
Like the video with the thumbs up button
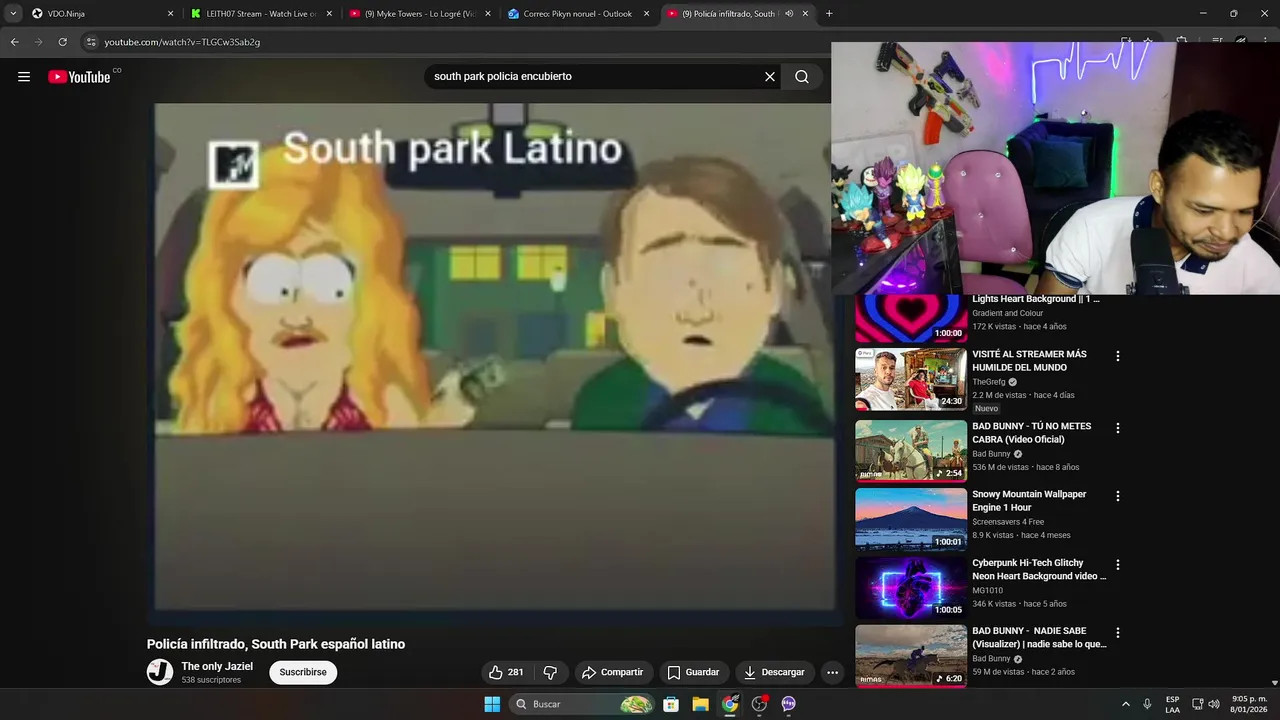tap(506, 672)
